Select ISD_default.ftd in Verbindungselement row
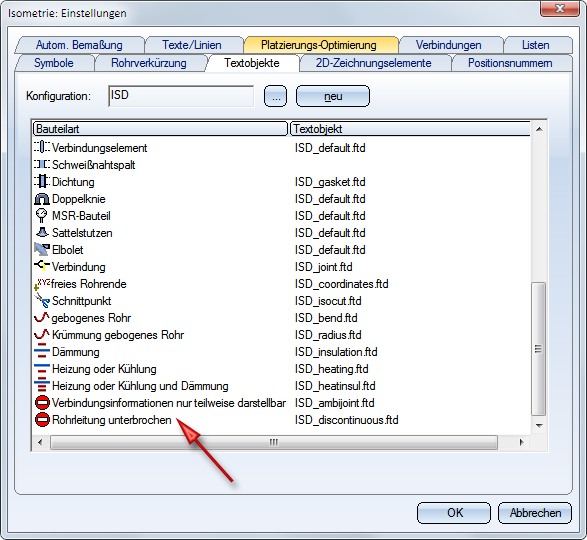The width and height of the screenshot is (587, 540). click(330, 148)
